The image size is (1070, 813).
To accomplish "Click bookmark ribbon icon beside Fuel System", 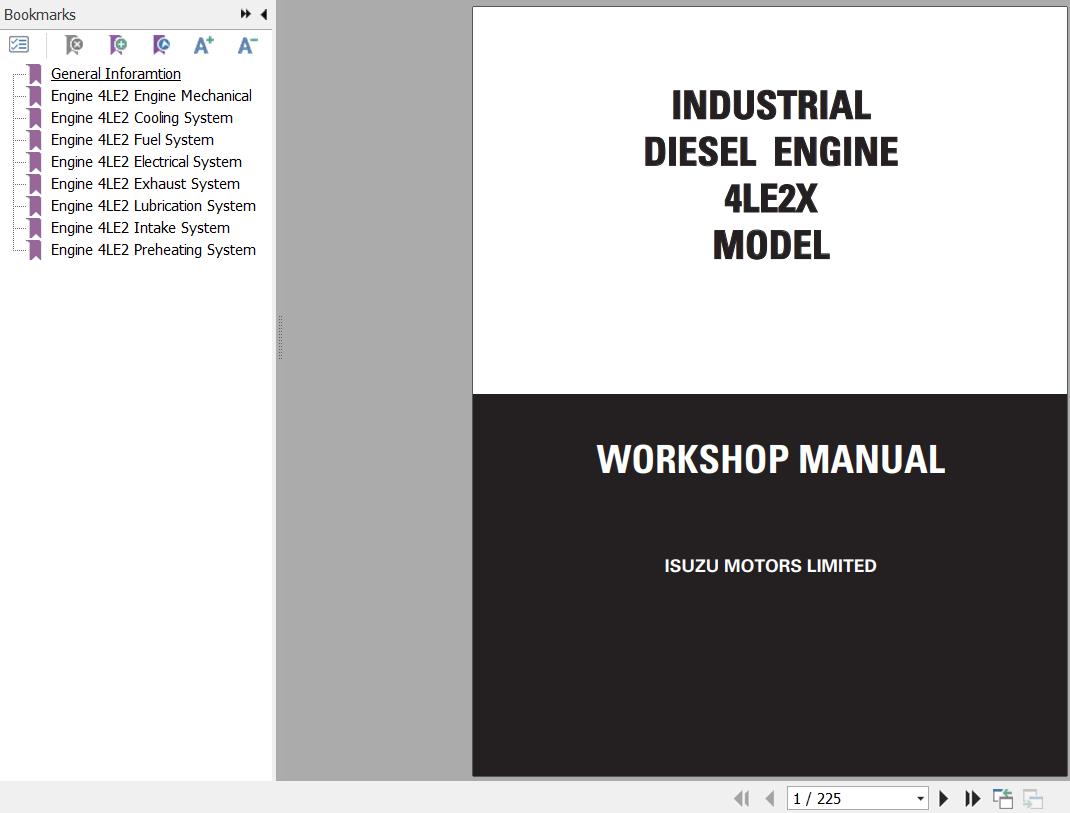I will pyautogui.click(x=35, y=140).
